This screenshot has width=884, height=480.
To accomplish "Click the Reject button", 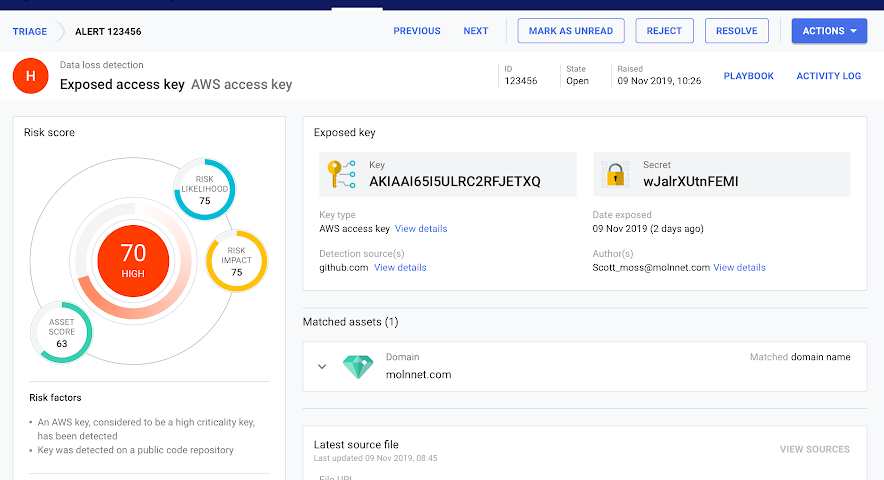I will pyautogui.click(x=664, y=31).
